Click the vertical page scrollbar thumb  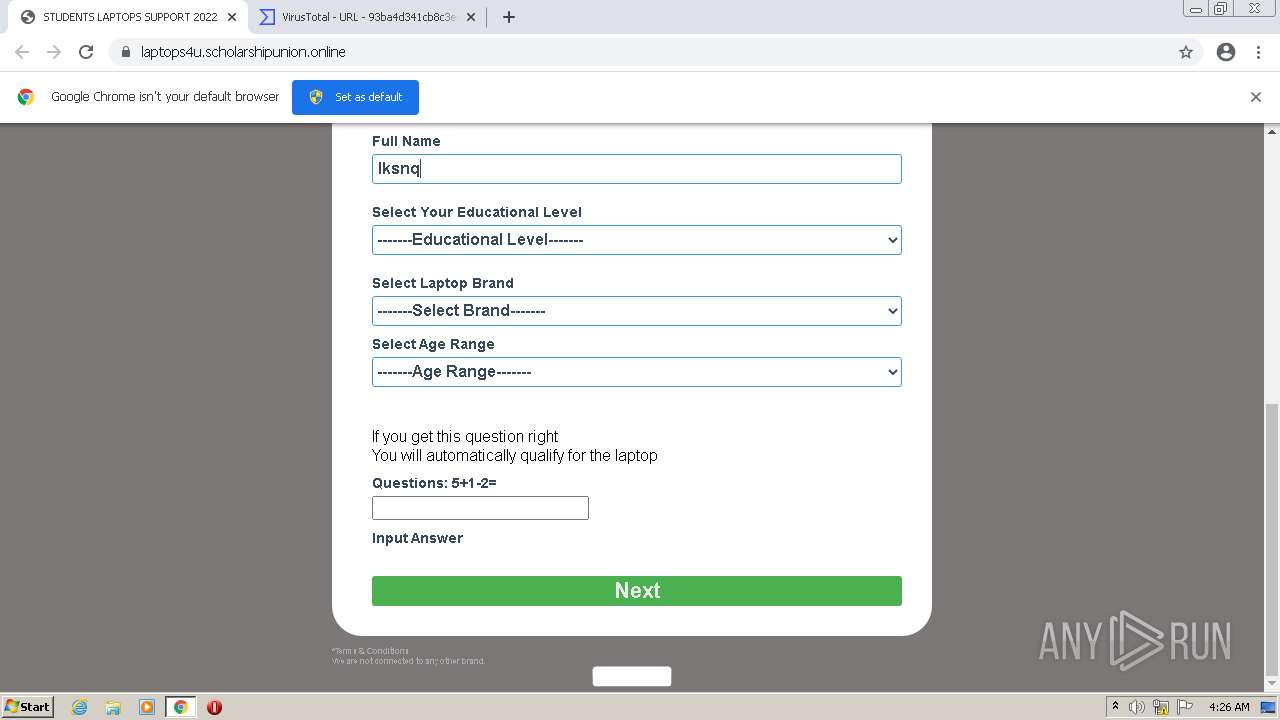[1272, 540]
